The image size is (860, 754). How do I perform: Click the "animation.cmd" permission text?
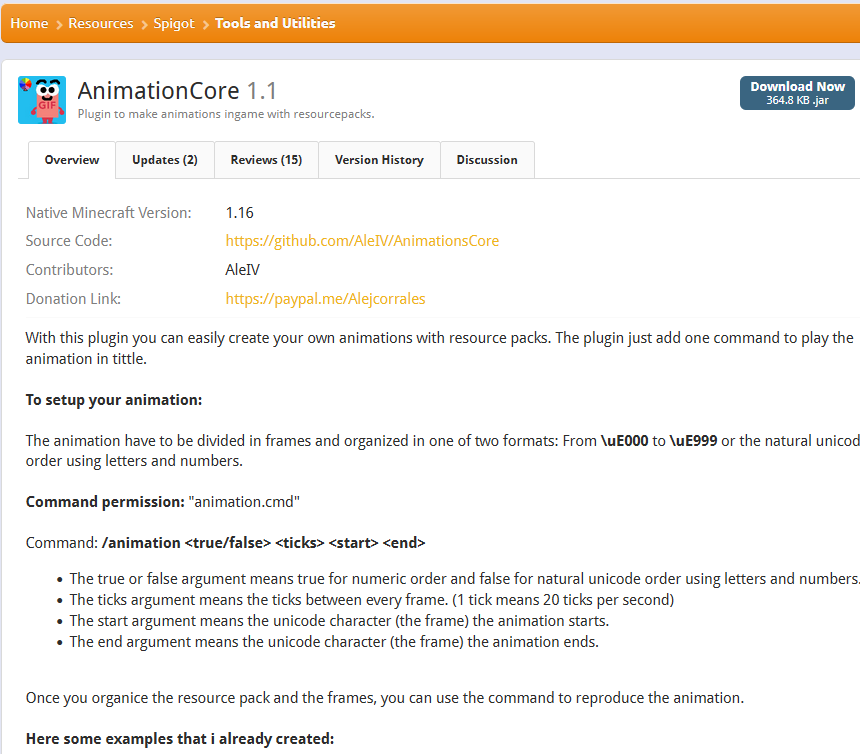(x=244, y=502)
